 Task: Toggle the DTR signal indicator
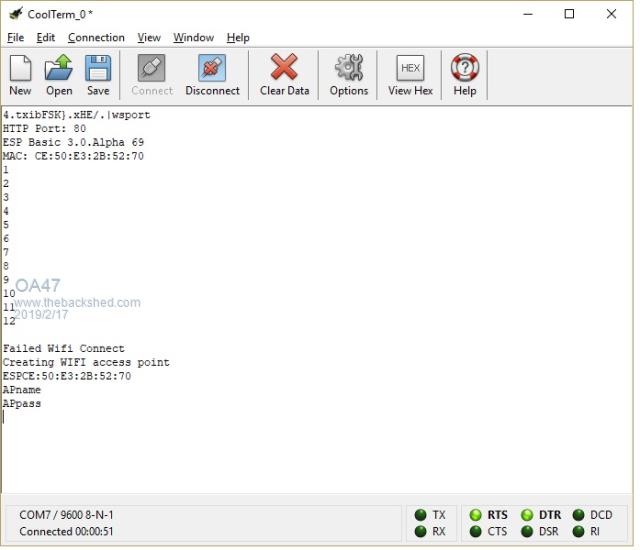pyautogui.click(x=527, y=515)
